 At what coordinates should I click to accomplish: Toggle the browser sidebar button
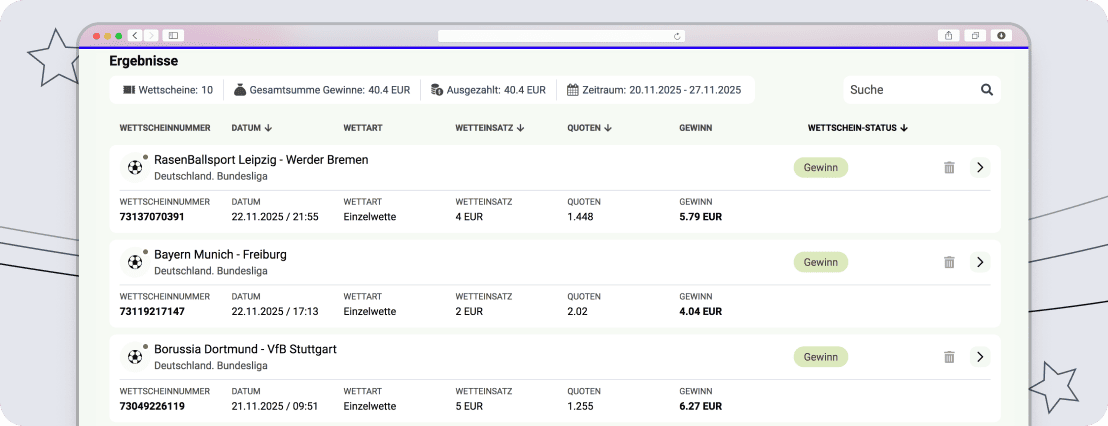173,35
